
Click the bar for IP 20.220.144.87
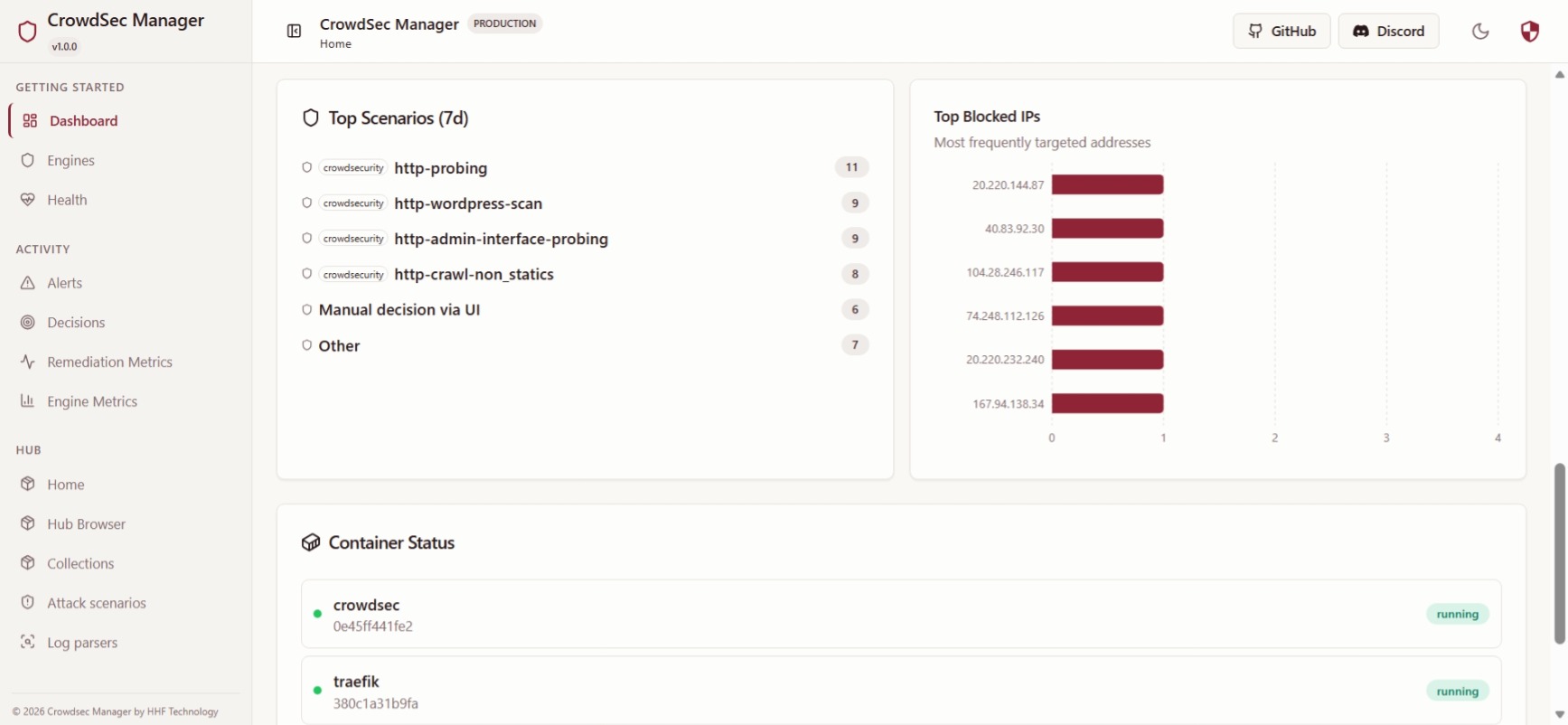coord(1107,184)
